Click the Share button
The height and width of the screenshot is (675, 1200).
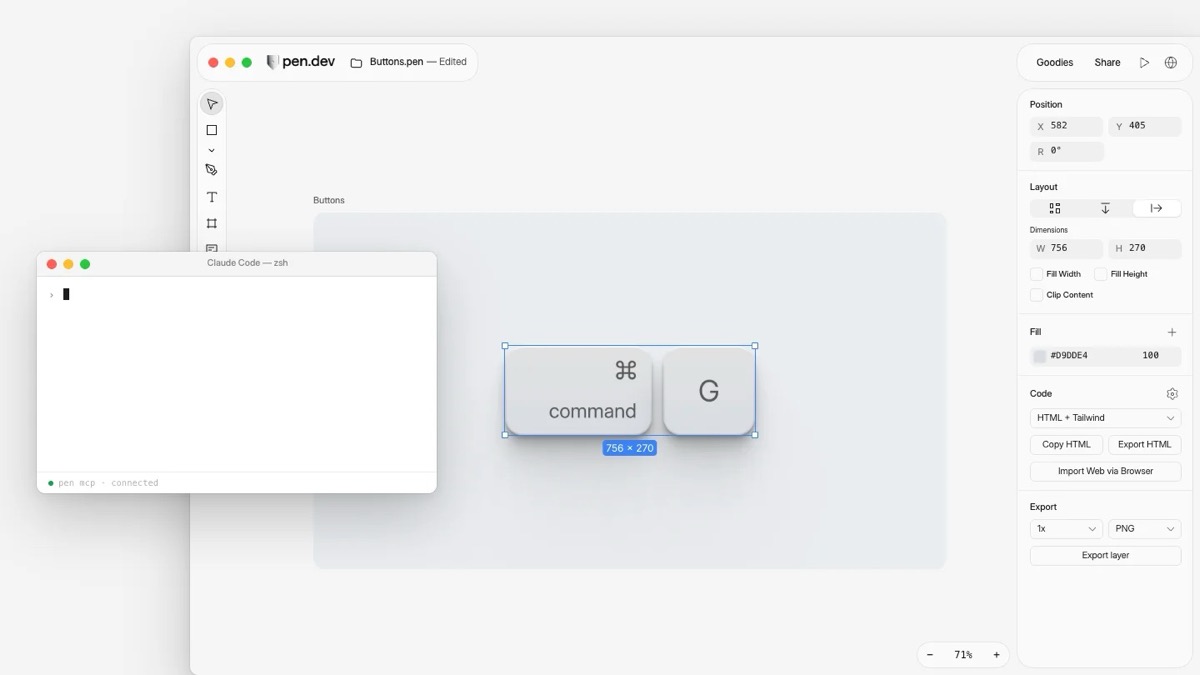pos(1107,62)
